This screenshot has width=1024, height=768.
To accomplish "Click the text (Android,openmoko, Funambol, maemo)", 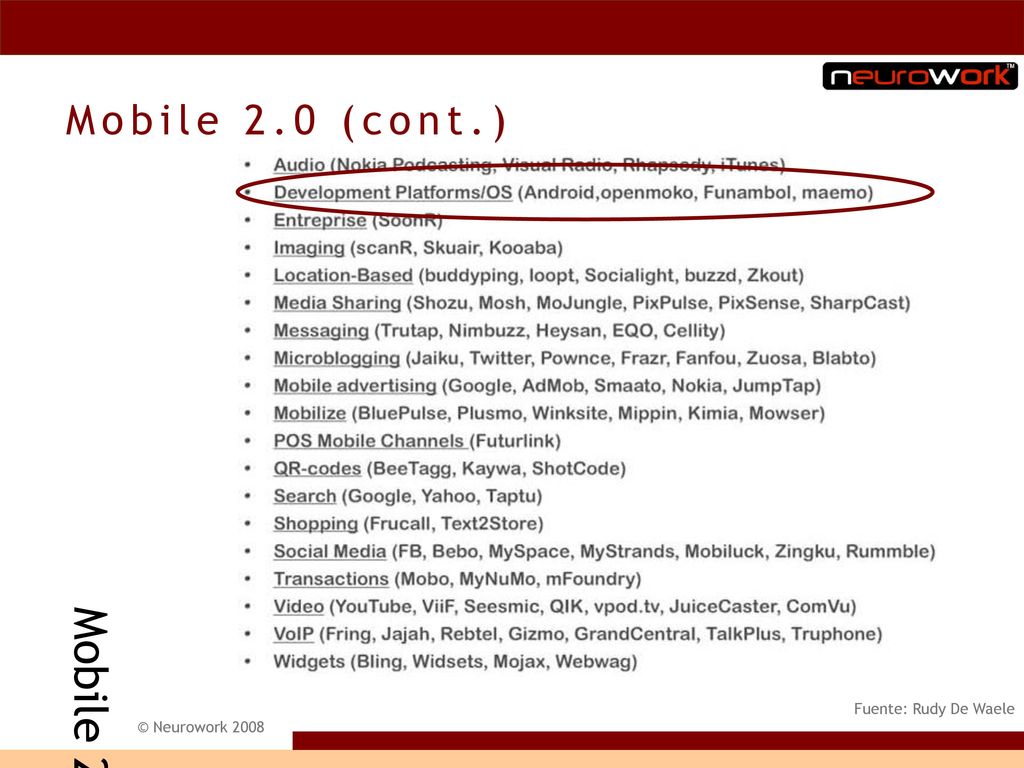I will [x=696, y=193].
